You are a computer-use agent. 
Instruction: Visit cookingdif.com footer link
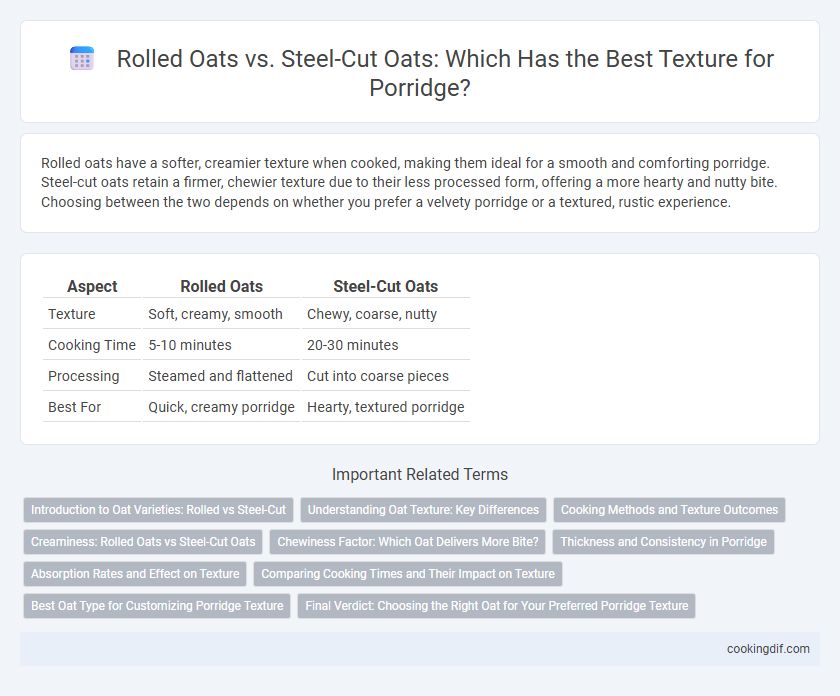click(x=768, y=649)
